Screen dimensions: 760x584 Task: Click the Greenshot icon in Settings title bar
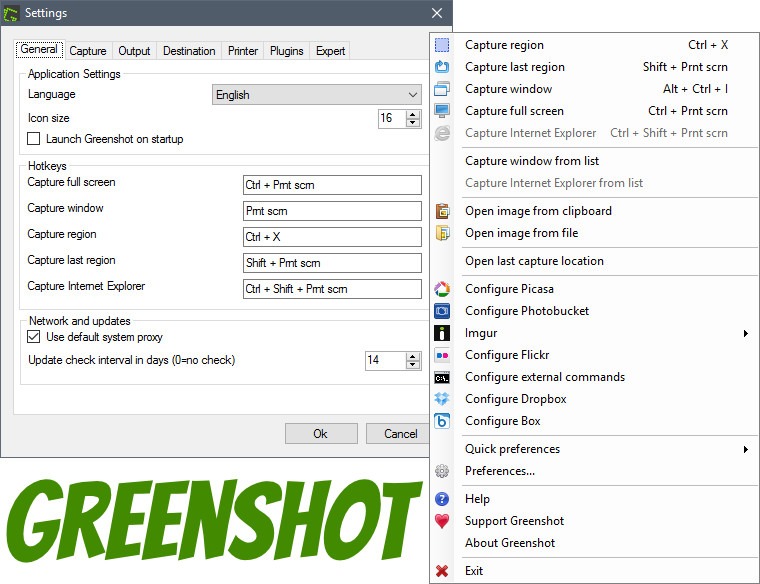(11, 13)
